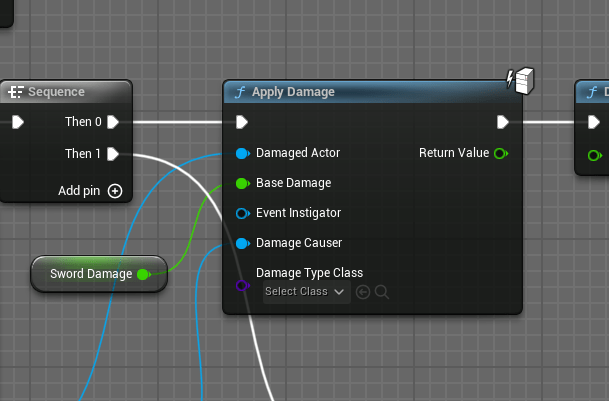Screen dimensions: 609x401
Task: Click the Then 0 execution output pin
Action: point(113,122)
